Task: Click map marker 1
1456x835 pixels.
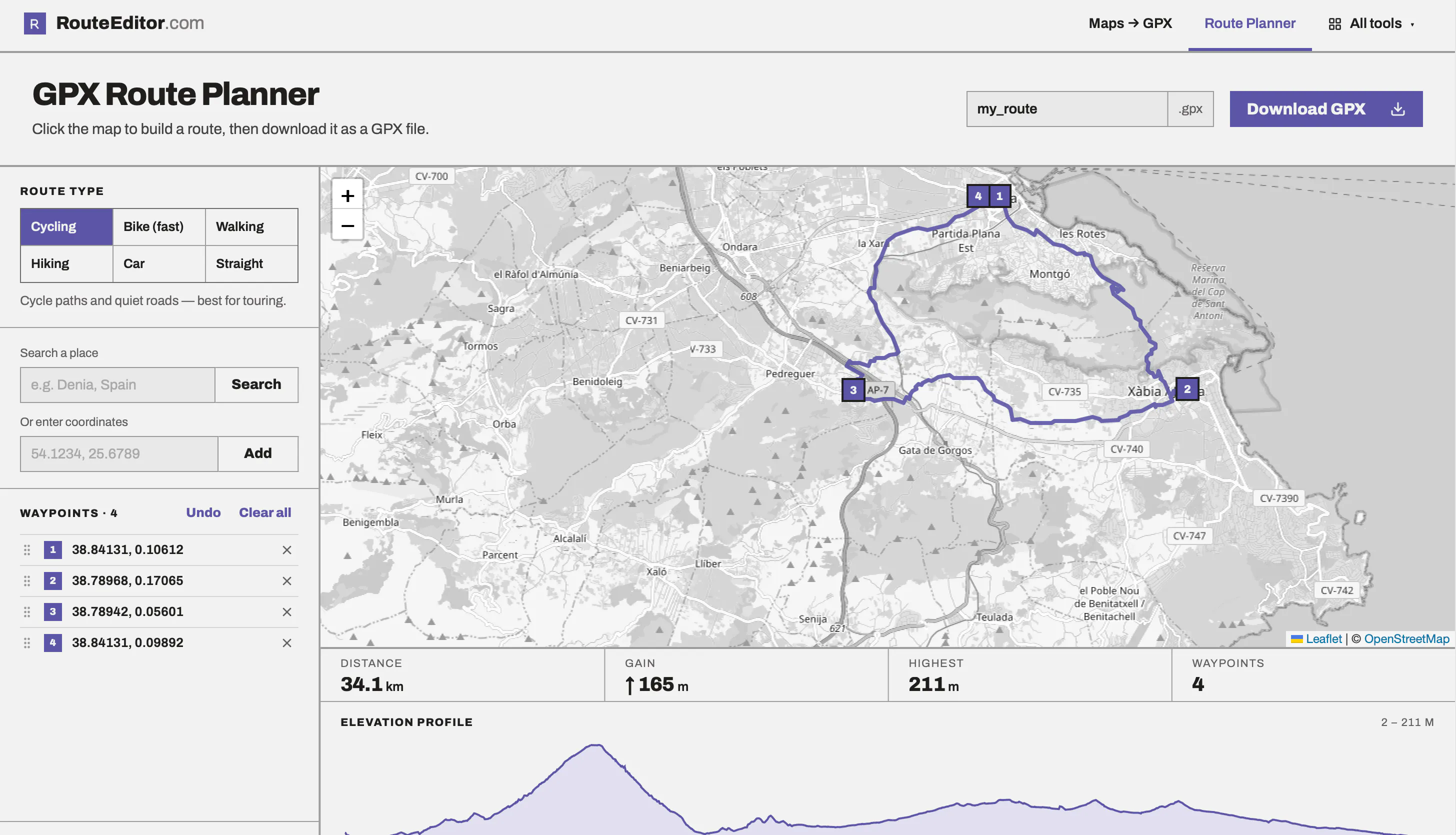Action: tap(999, 196)
